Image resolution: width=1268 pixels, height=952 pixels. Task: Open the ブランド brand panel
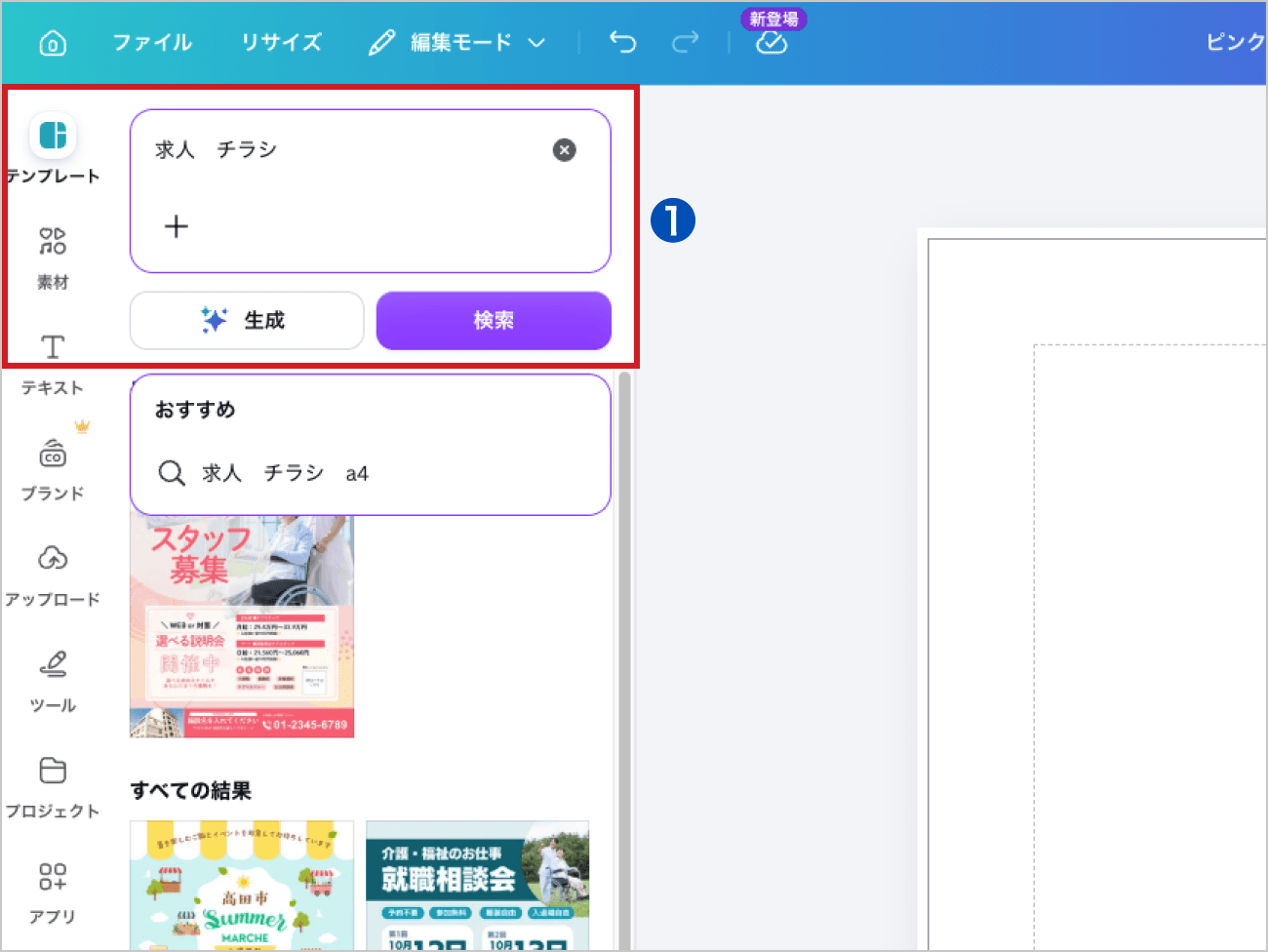[x=53, y=469]
